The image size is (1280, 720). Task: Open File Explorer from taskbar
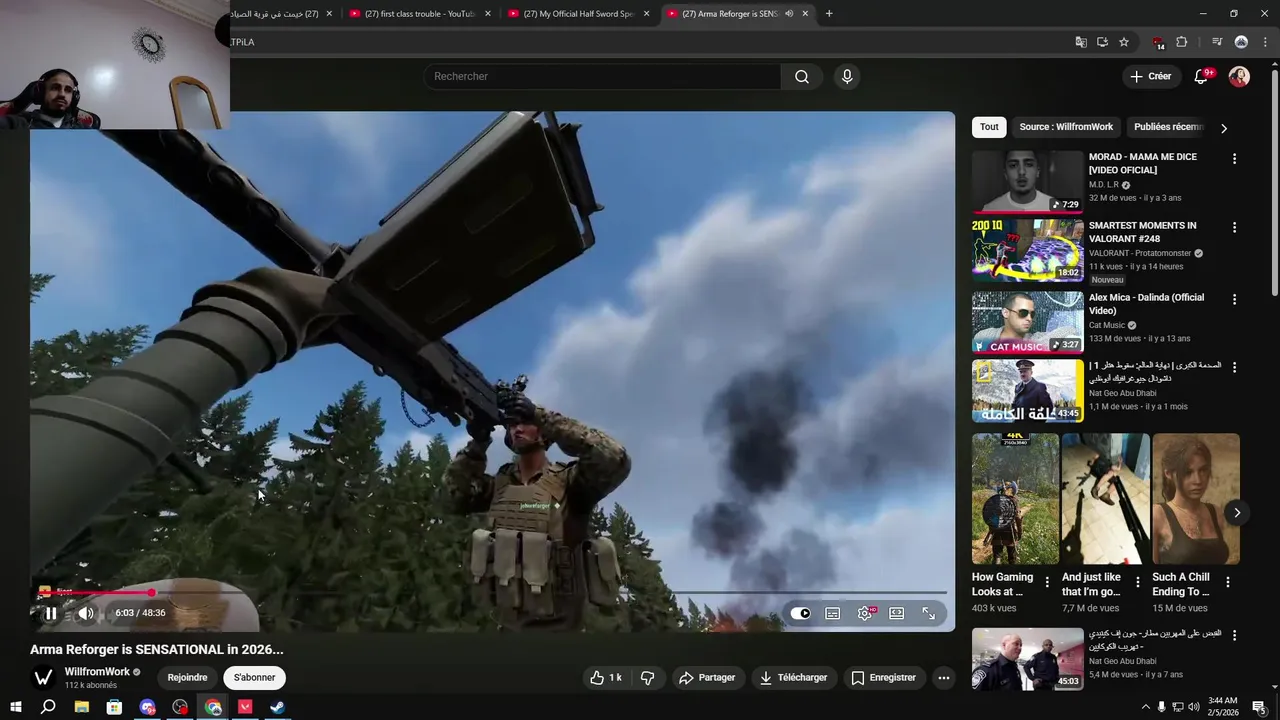[82, 707]
